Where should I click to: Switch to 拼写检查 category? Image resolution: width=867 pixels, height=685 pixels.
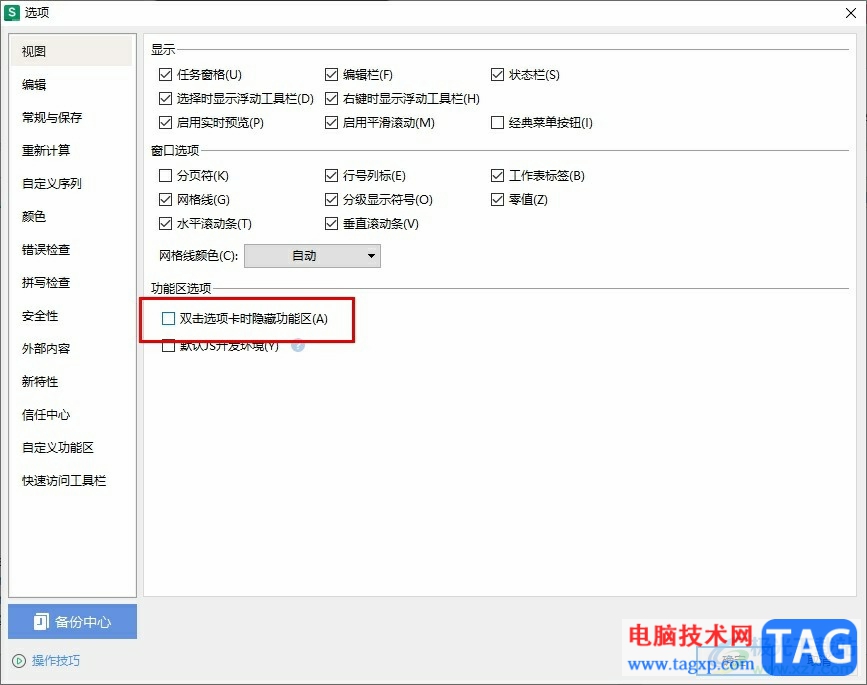tap(71, 283)
